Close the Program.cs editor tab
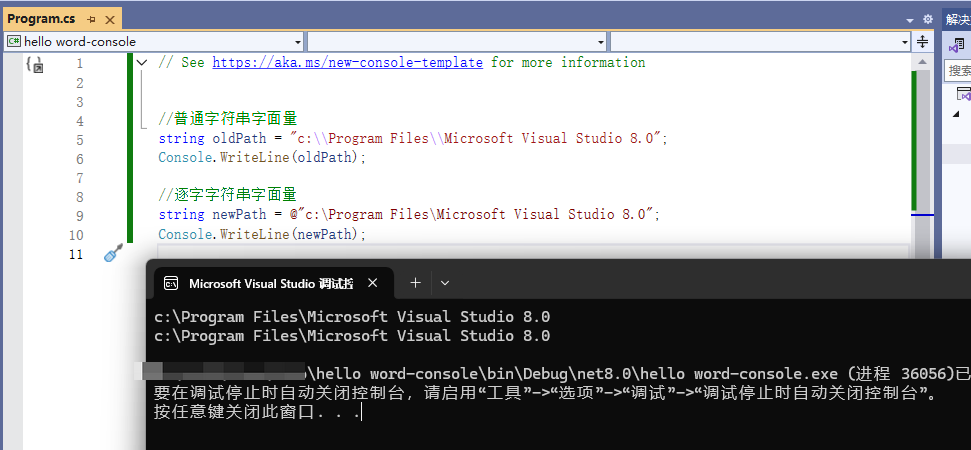The height and width of the screenshot is (450, 971). [110, 20]
